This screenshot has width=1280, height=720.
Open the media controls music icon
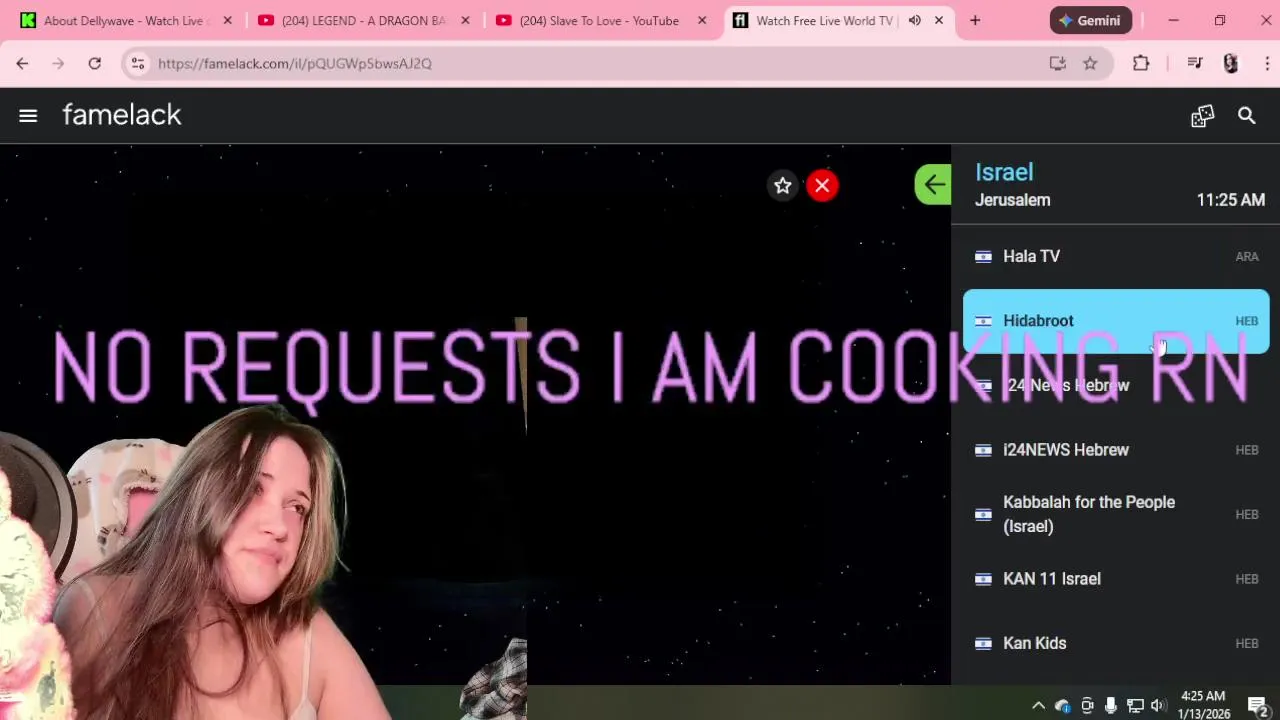coord(1195,63)
